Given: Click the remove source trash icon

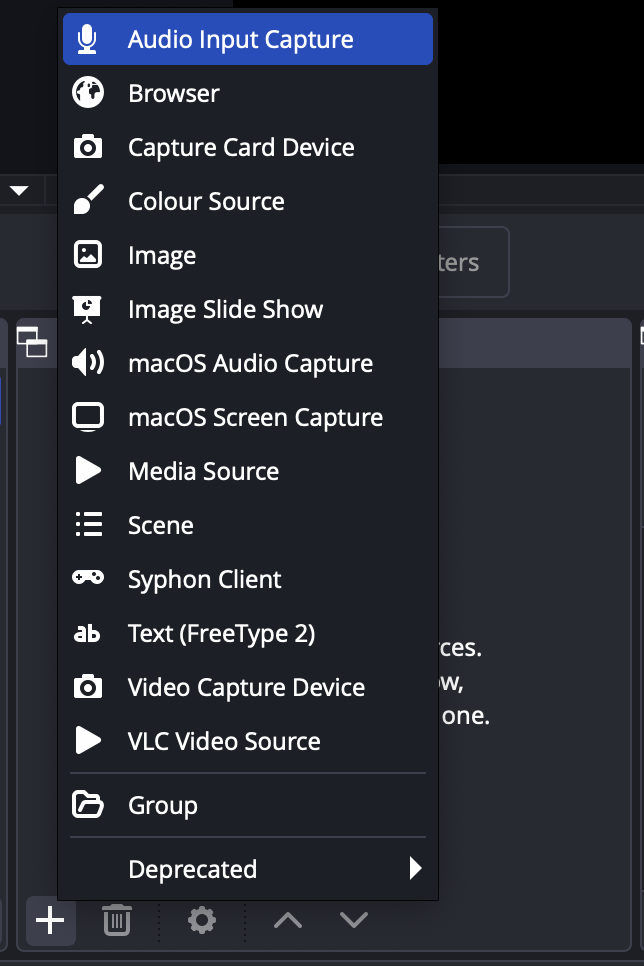Looking at the screenshot, I should [x=116, y=921].
